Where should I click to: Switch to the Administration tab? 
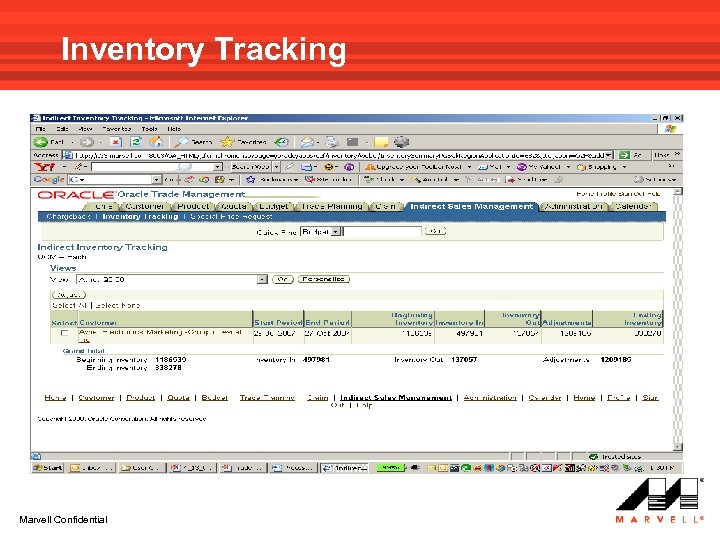tap(573, 207)
